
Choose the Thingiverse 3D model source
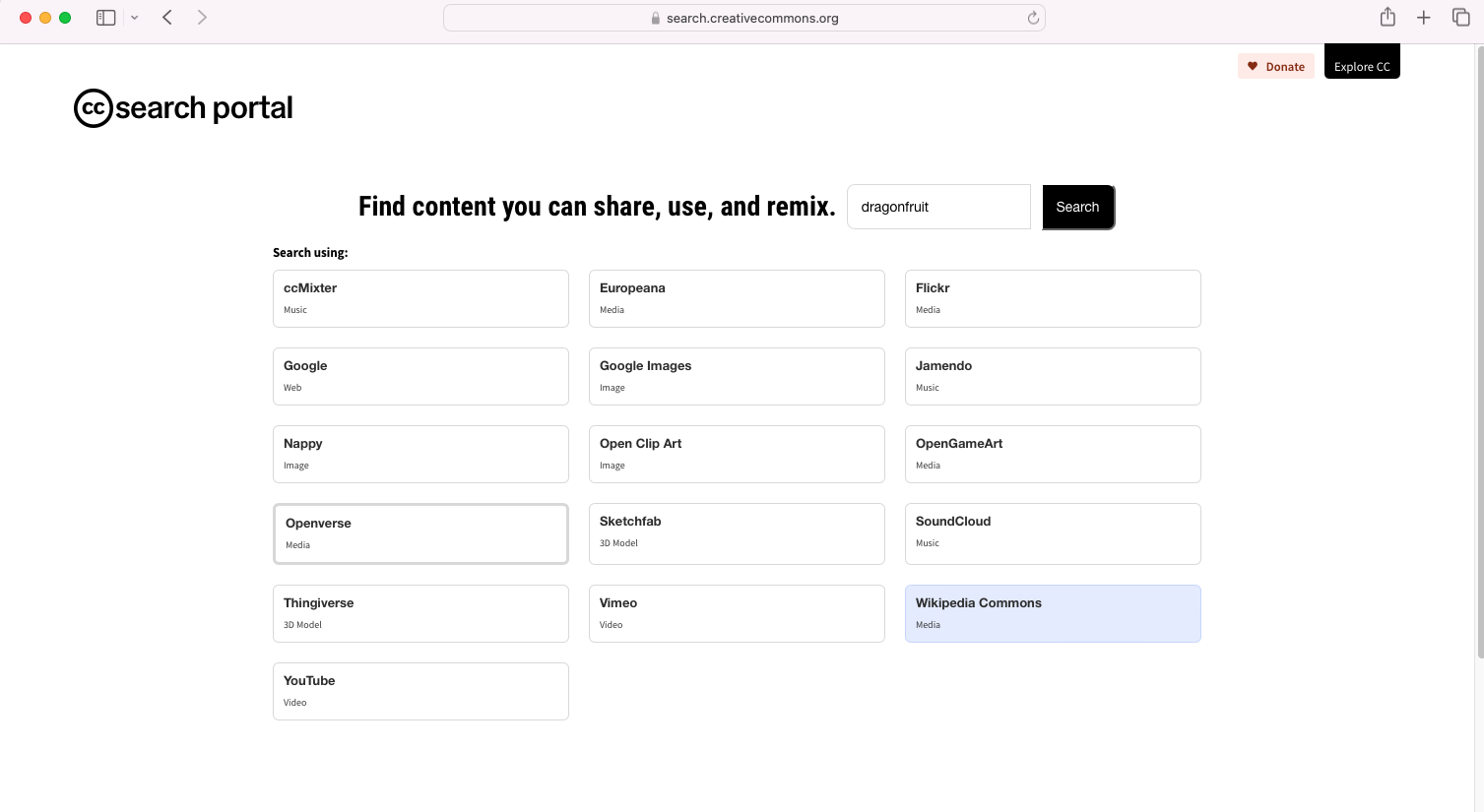420,613
